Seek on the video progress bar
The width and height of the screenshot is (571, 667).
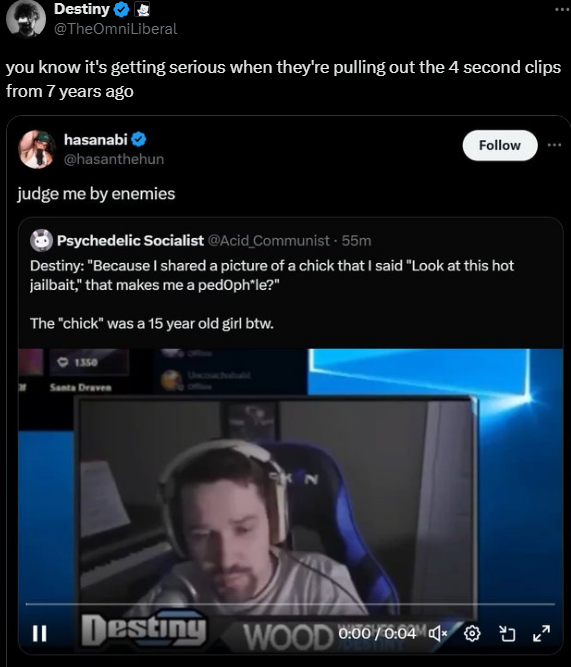(x=290, y=604)
